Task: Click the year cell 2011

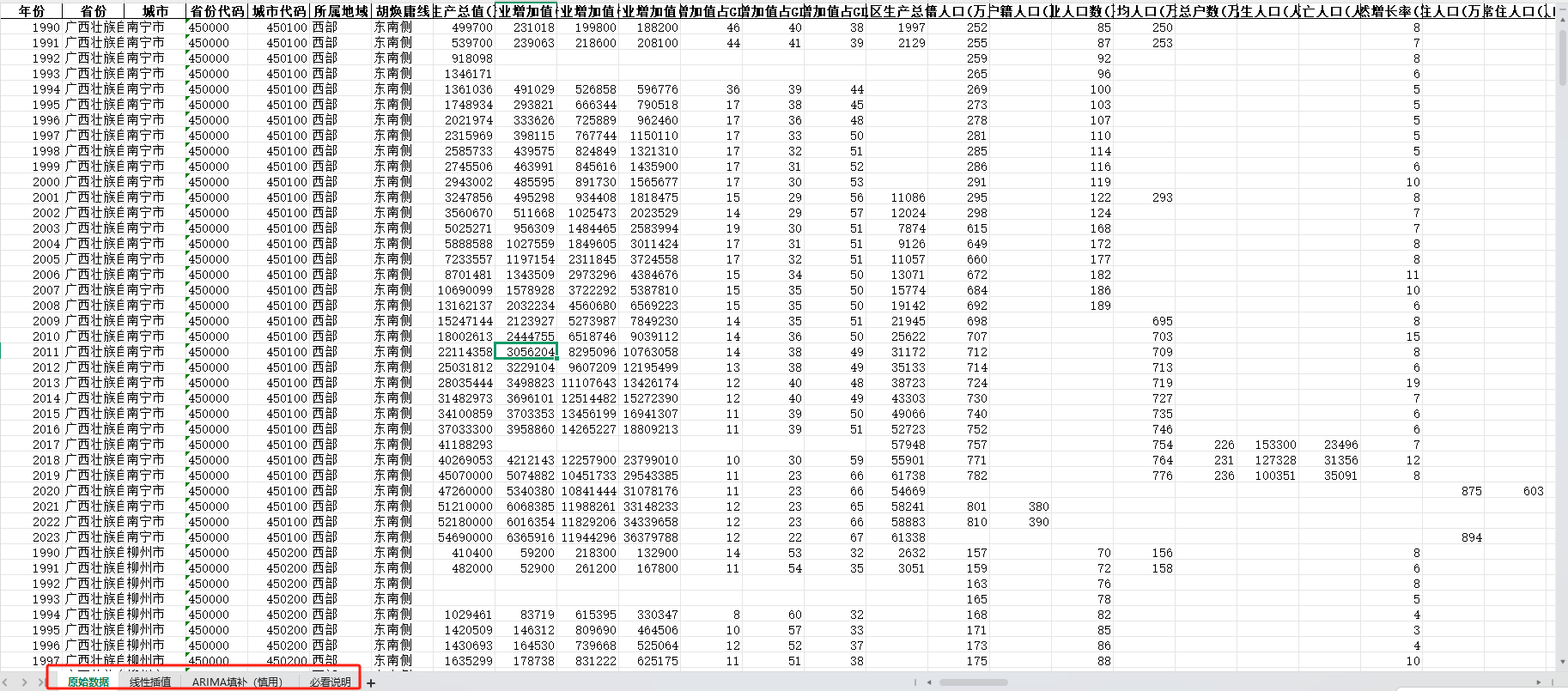Action: 32,352
